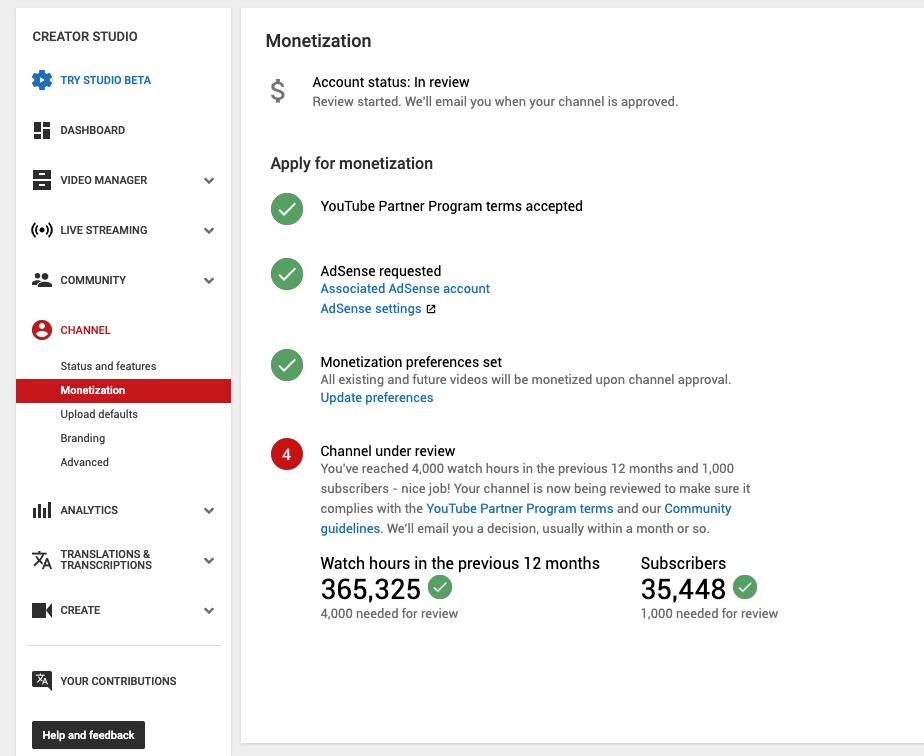Screen dimensions: 924x756
Task: Click the green check beside Monetization preferences set
Action: point(287,365)
